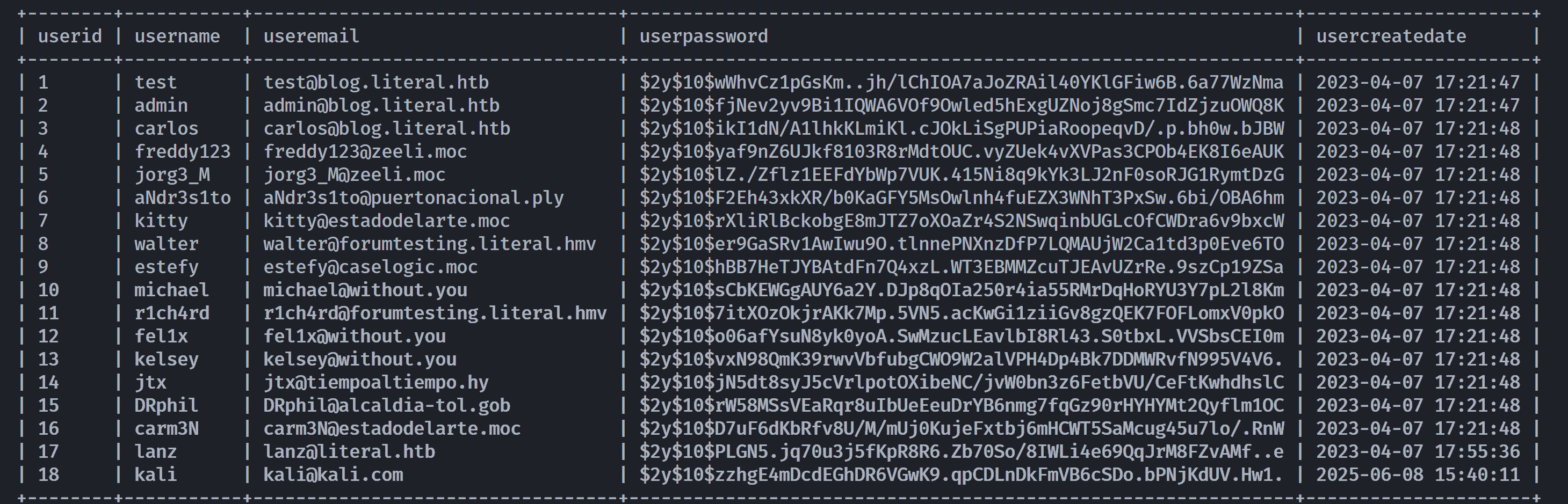Click the useremail column header
The image size is (1568, 504).
(311, 36)
